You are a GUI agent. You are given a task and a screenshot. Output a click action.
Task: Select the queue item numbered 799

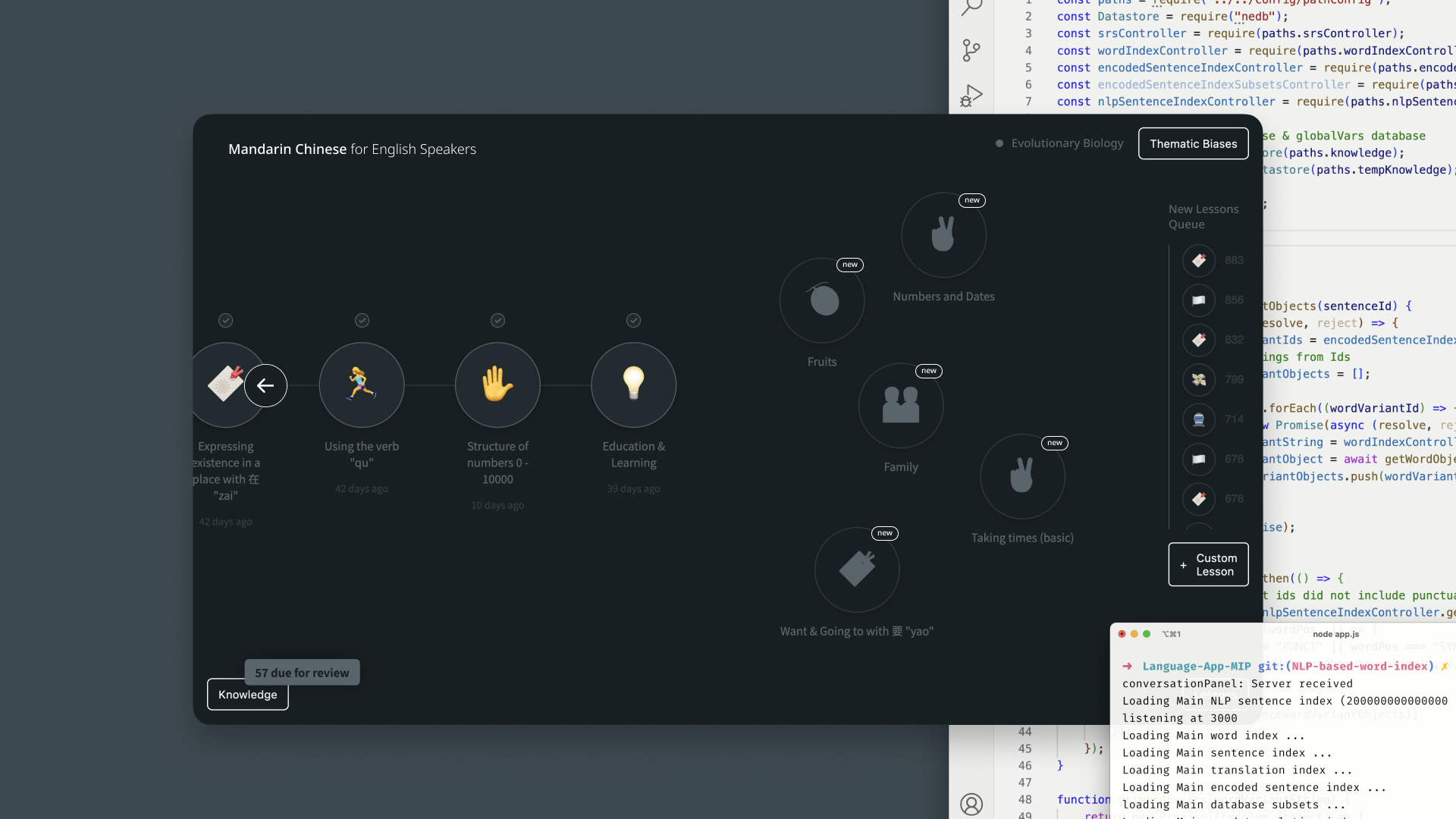(1199, 379)
